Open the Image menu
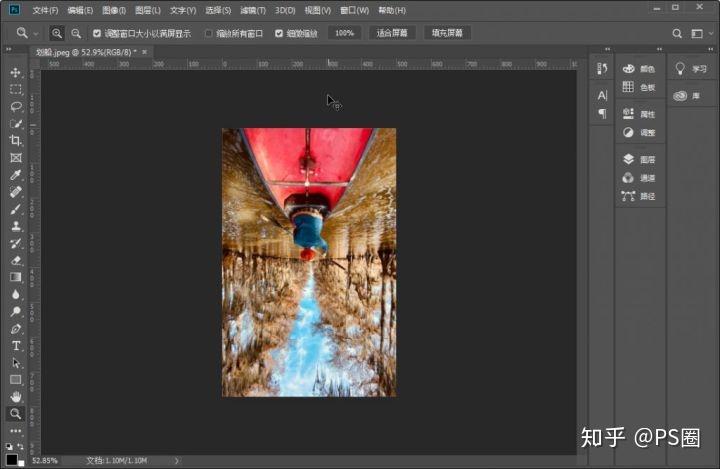720x469 pixels. [114, 10]
